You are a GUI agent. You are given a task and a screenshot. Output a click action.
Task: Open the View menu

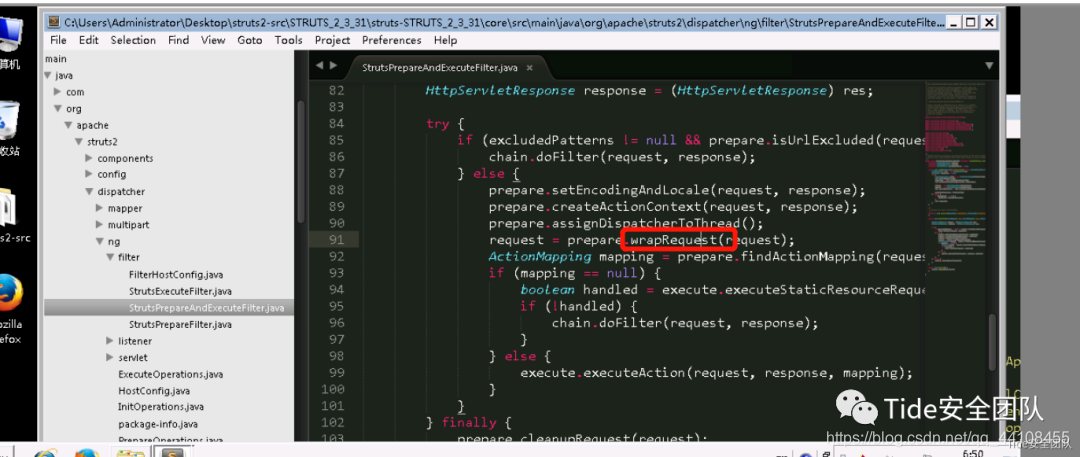[213, 40]
